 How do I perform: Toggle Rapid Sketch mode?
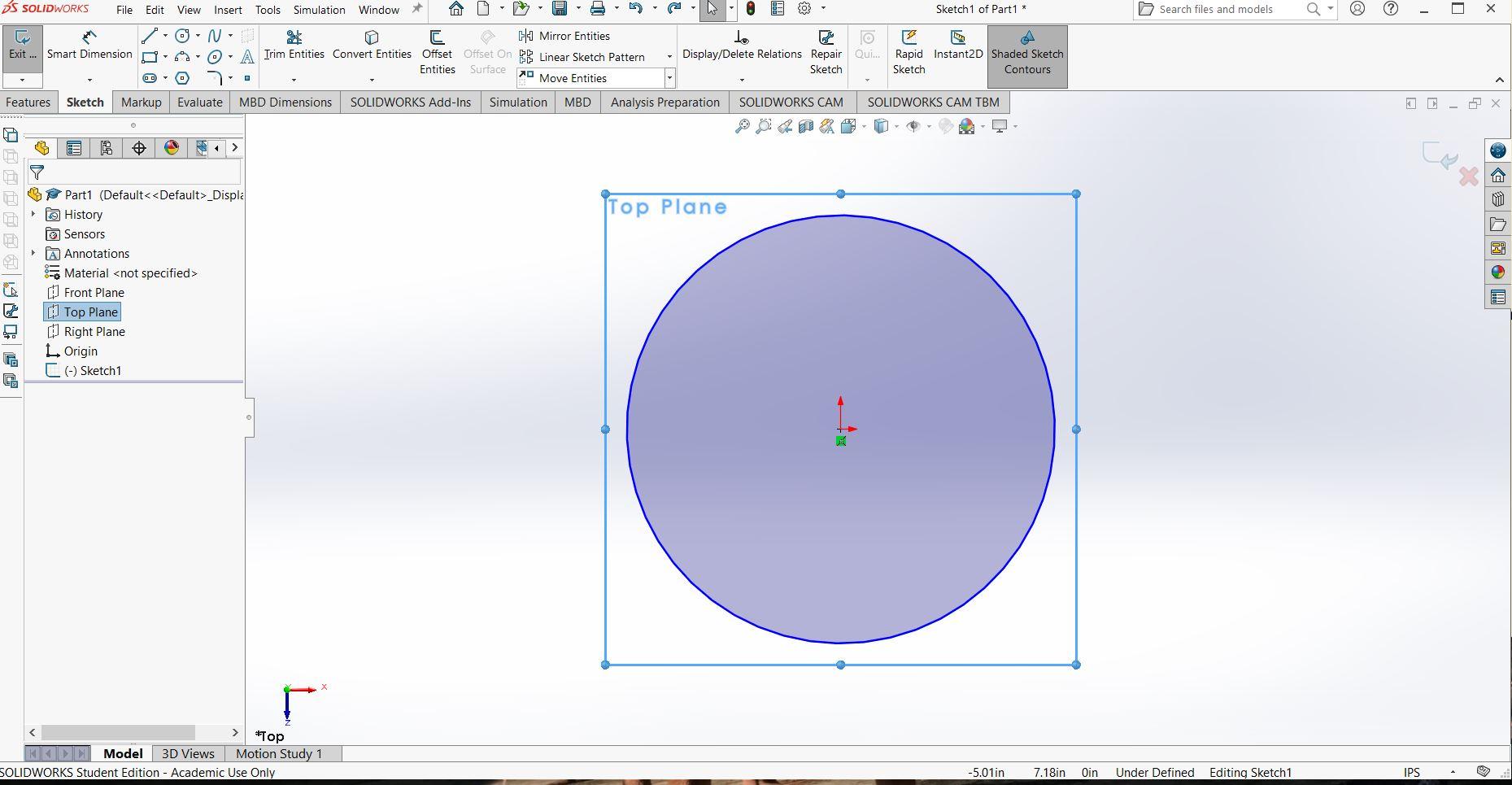point(909,53)
